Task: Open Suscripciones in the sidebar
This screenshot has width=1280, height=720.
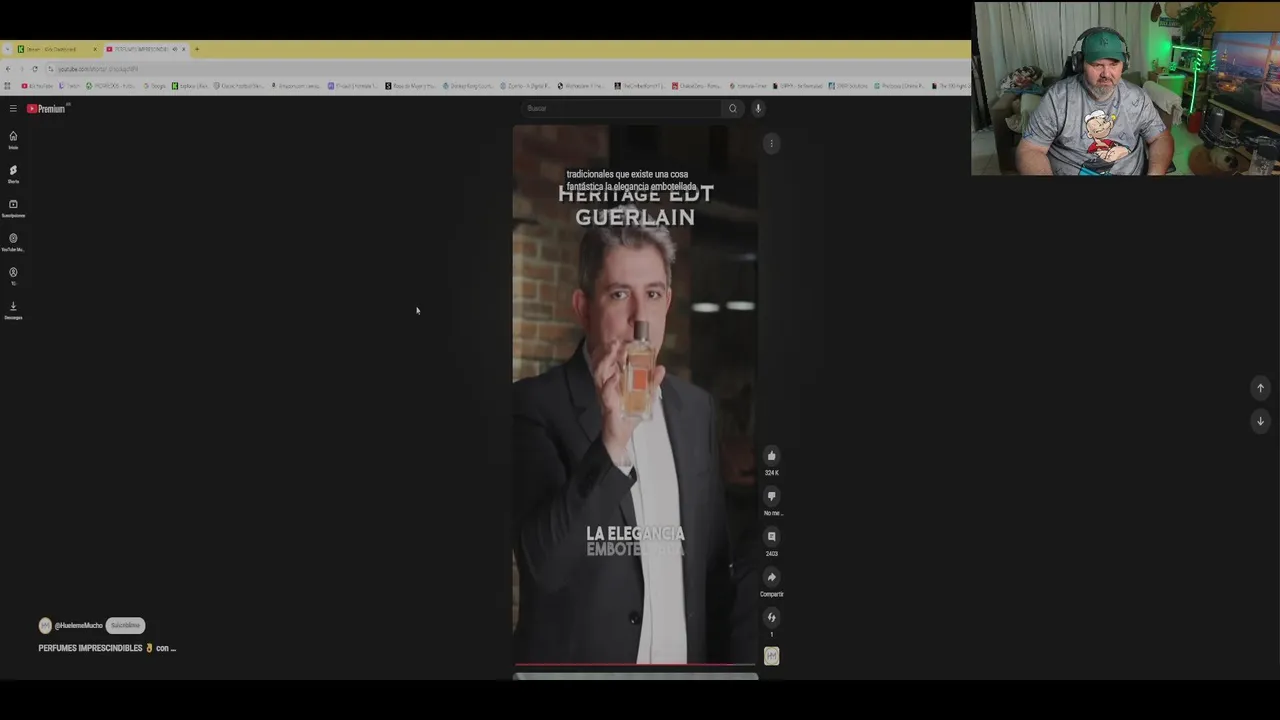Action: point(13,208)
